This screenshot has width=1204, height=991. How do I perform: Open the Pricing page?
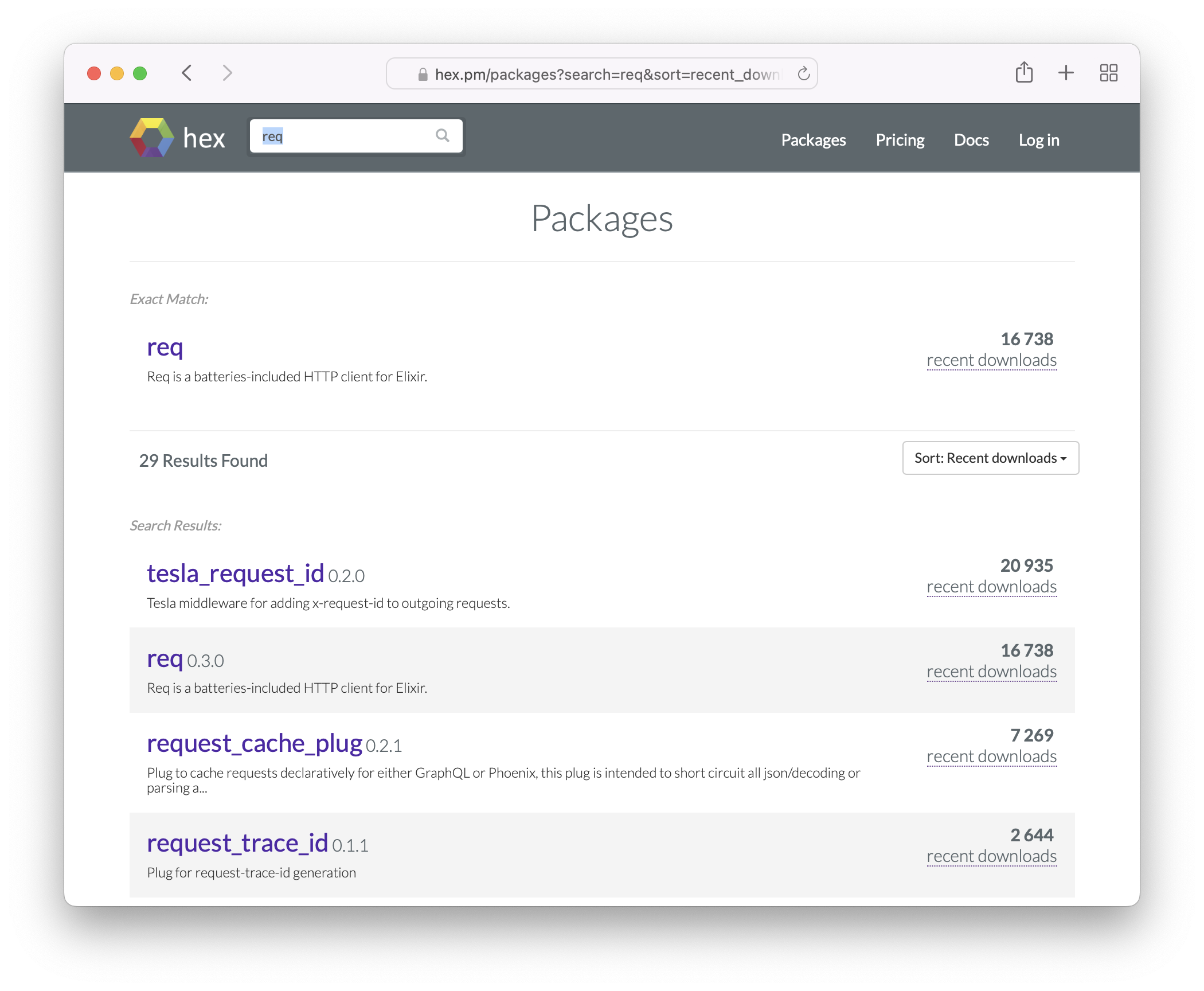pos(900,139)
